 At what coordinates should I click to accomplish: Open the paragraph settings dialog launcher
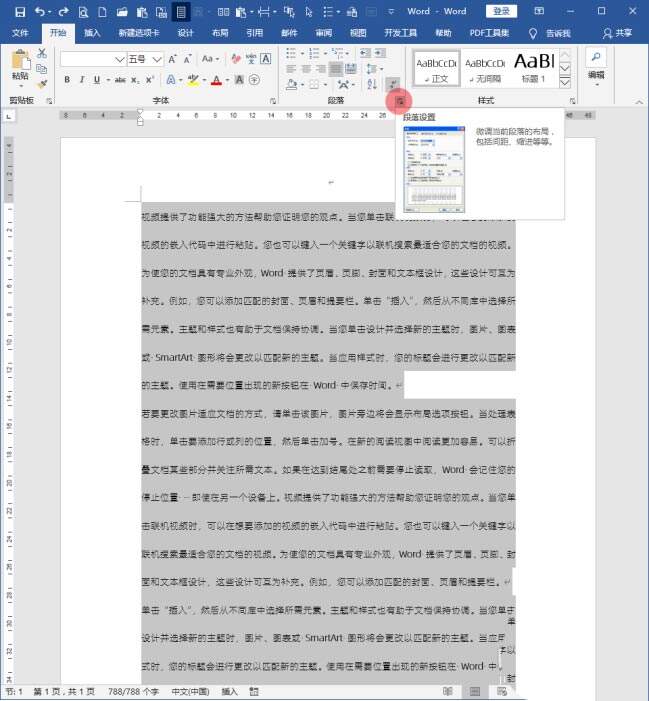(x=400, y=101)
